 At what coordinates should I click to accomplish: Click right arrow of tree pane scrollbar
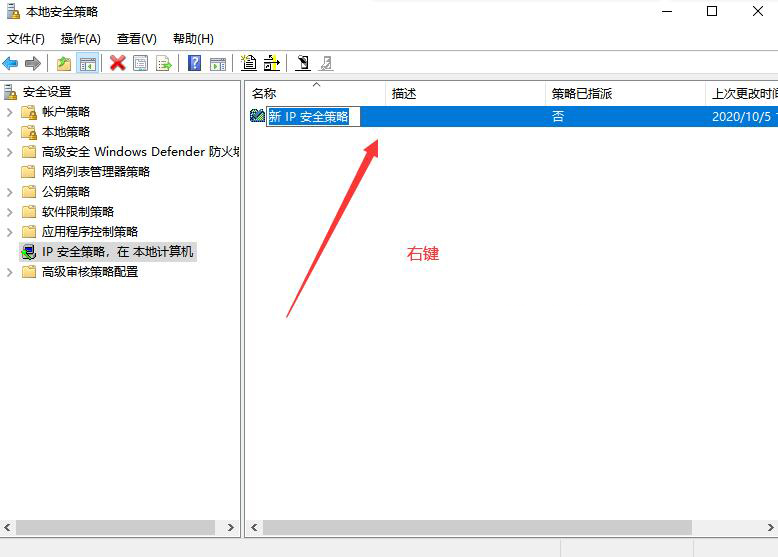point(231,527)
